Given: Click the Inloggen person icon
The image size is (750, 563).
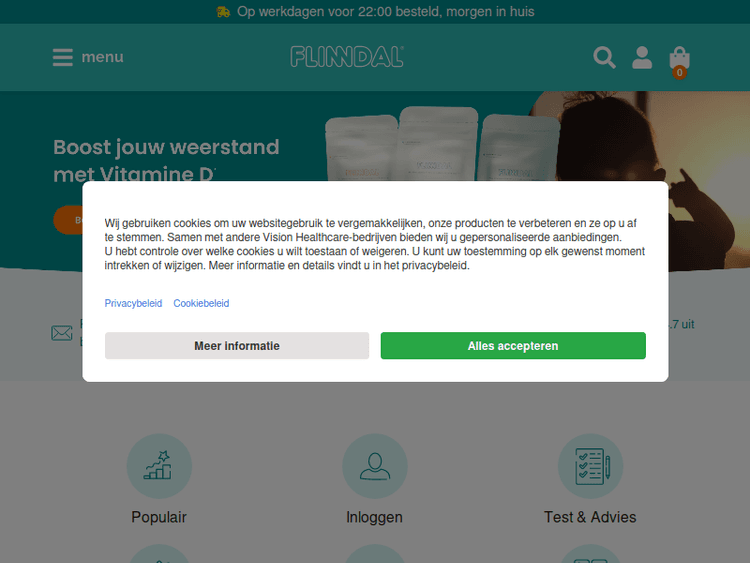Looking at the screenshot, I should (375, 466).
